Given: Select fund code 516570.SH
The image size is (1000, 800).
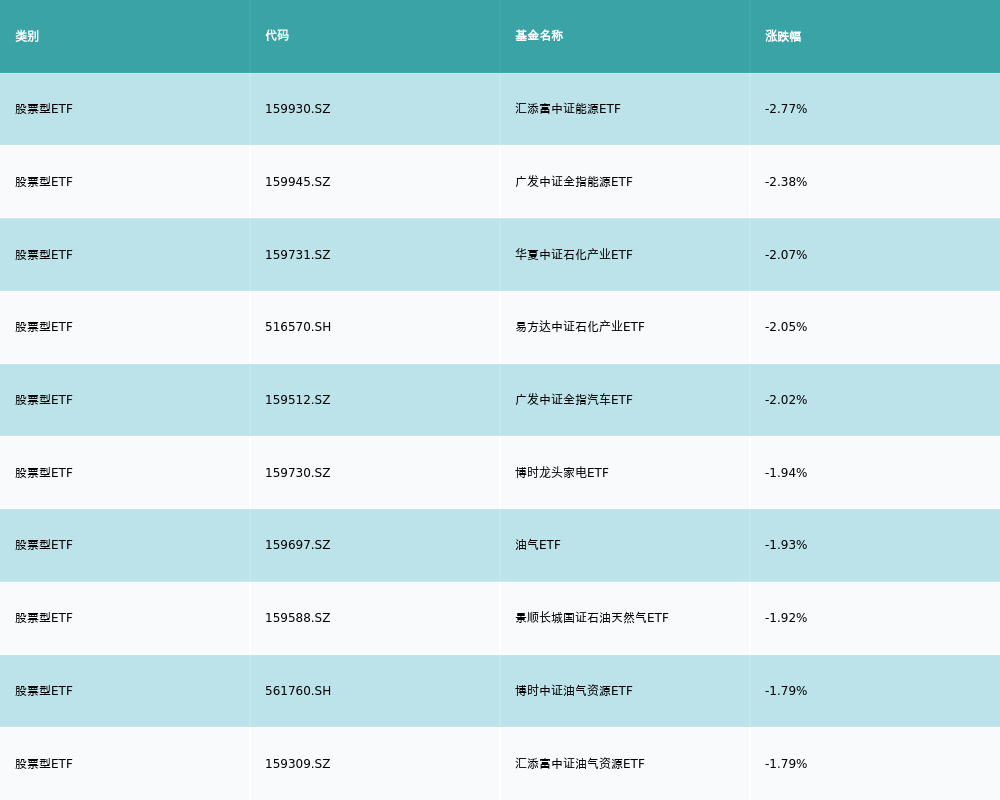Looking at the screenshot, I should point(297,327).
